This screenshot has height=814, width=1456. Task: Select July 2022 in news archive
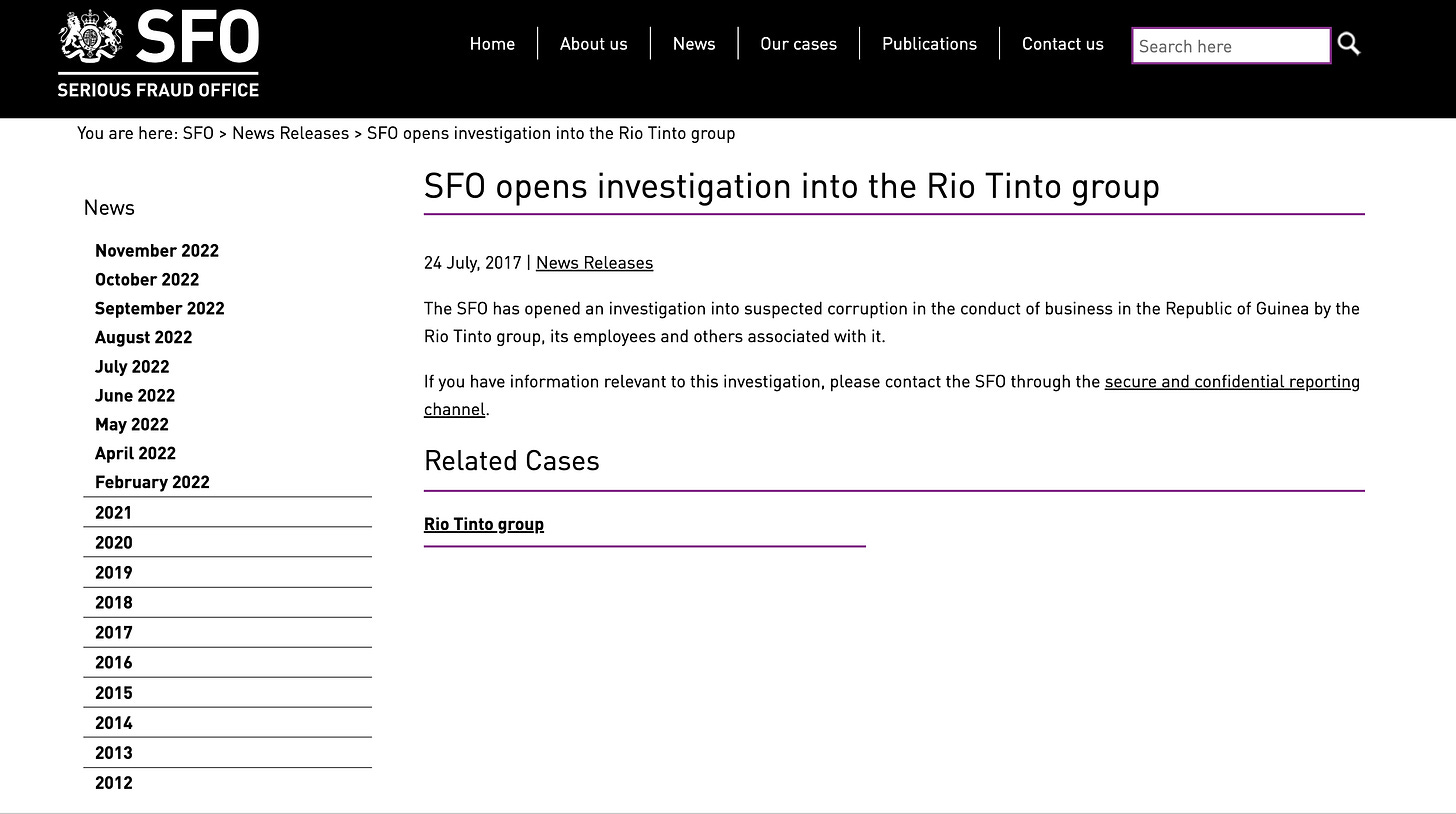pos(132,367)
